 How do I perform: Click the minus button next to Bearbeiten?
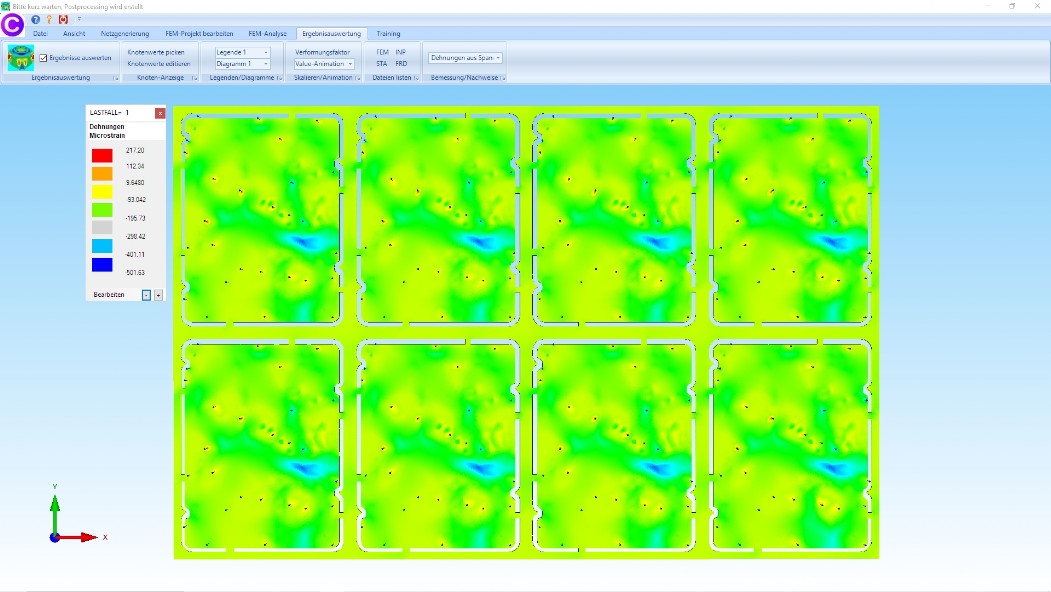pyautogui.click(x=146, y=295)
